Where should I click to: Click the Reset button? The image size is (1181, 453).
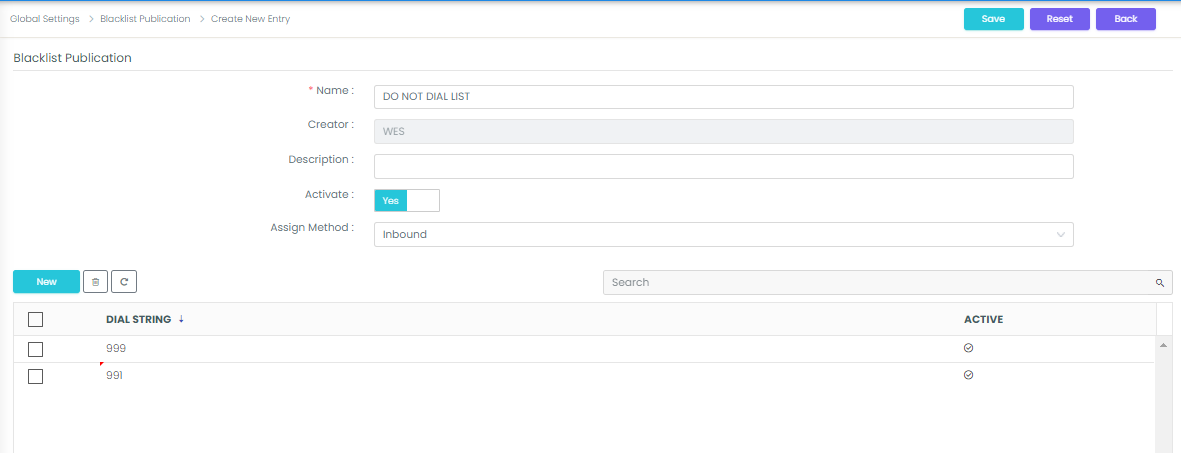click(1060, 19)
